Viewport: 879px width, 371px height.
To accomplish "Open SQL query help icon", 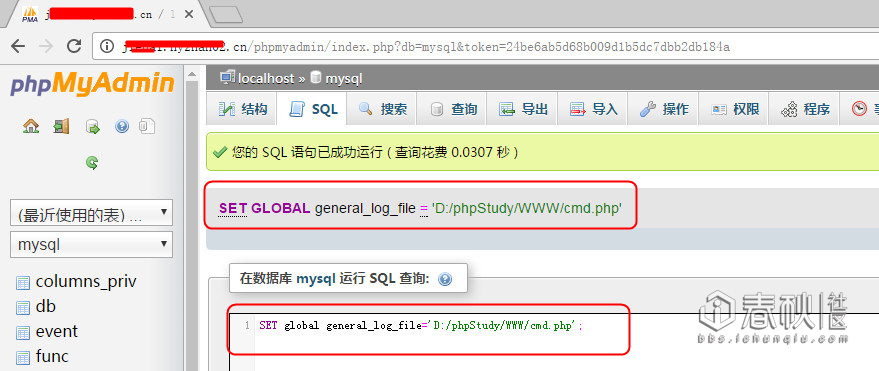I will point(445,279).
